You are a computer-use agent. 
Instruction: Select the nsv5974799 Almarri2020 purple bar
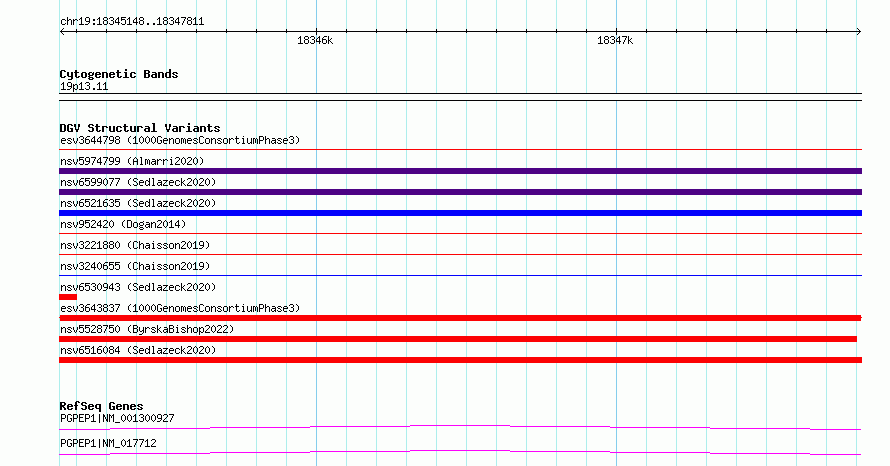coord(460,171)
